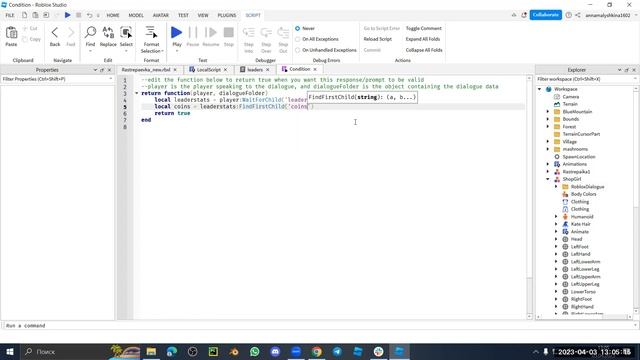Screen dimensions: 640x360
Task: Click the New file icon in title toolbar
Action: (x=24, y=15)
